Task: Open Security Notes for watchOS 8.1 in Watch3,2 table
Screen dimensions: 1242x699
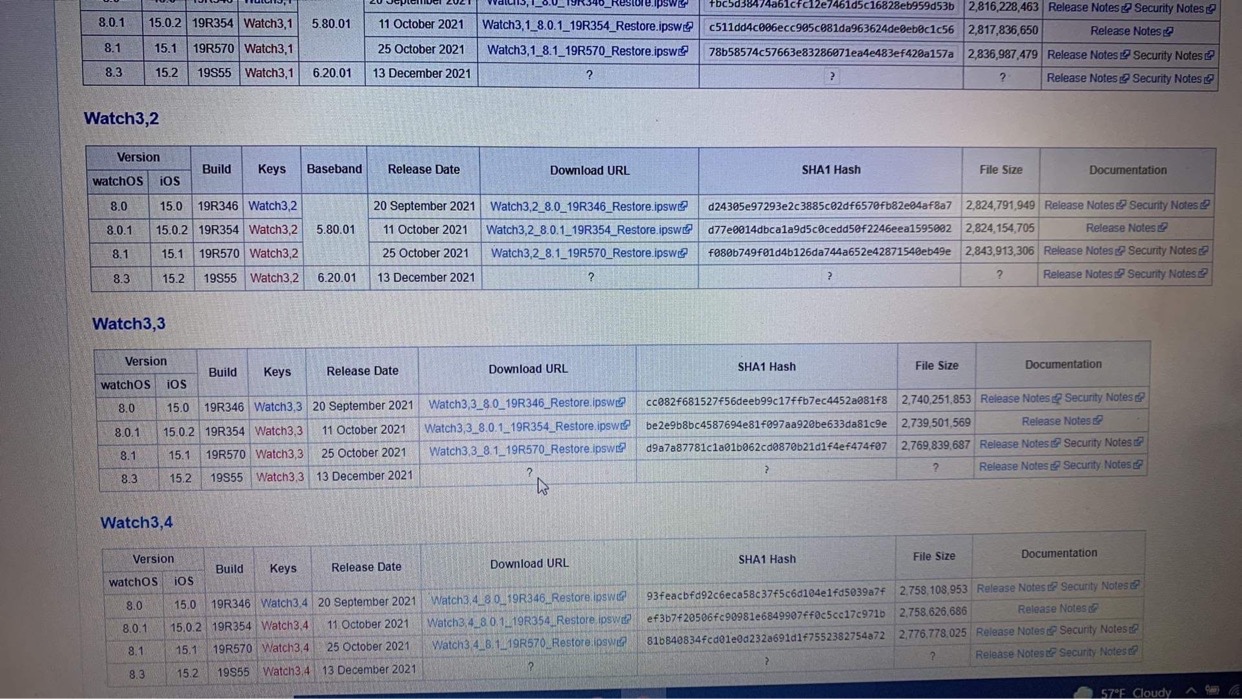Action: coord(1168,251)
